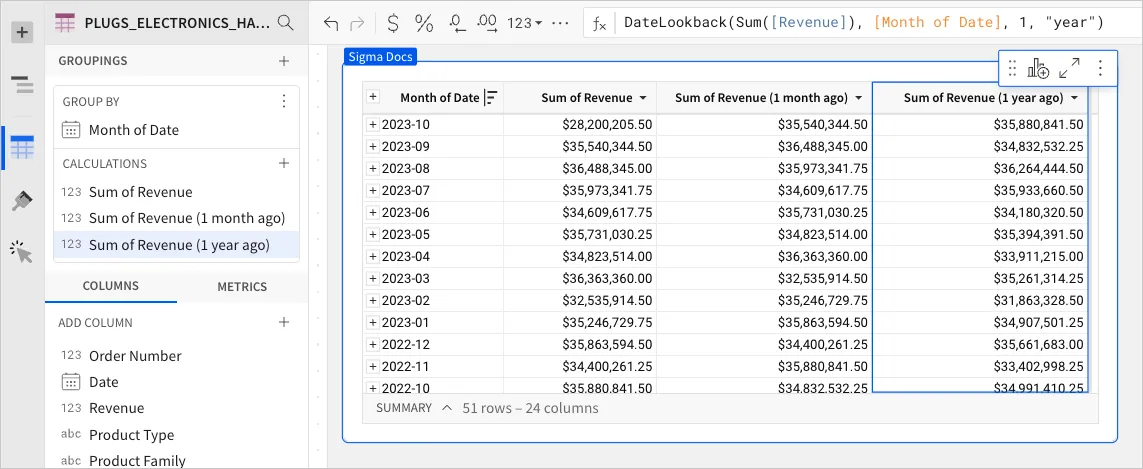Open Sum of Revenue (1 month ago) column dropdown

(859, 98)
